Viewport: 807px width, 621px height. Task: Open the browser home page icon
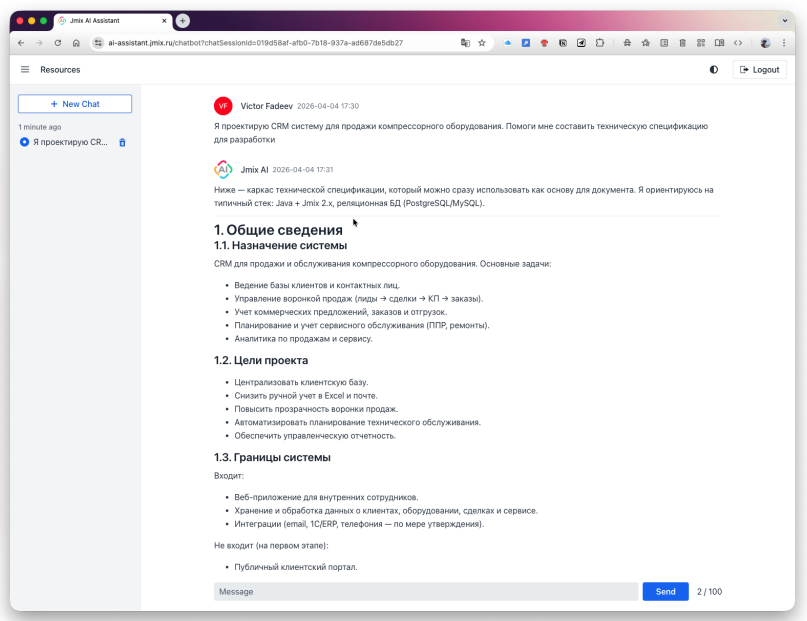(x=76, y=43)
